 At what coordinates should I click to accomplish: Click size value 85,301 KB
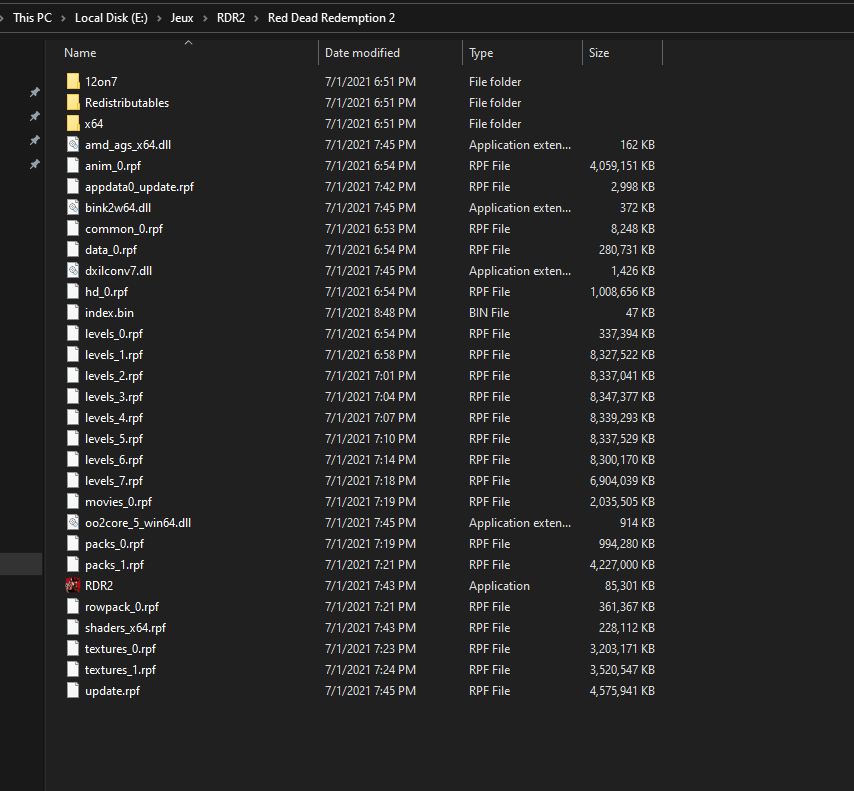point(630,586)
